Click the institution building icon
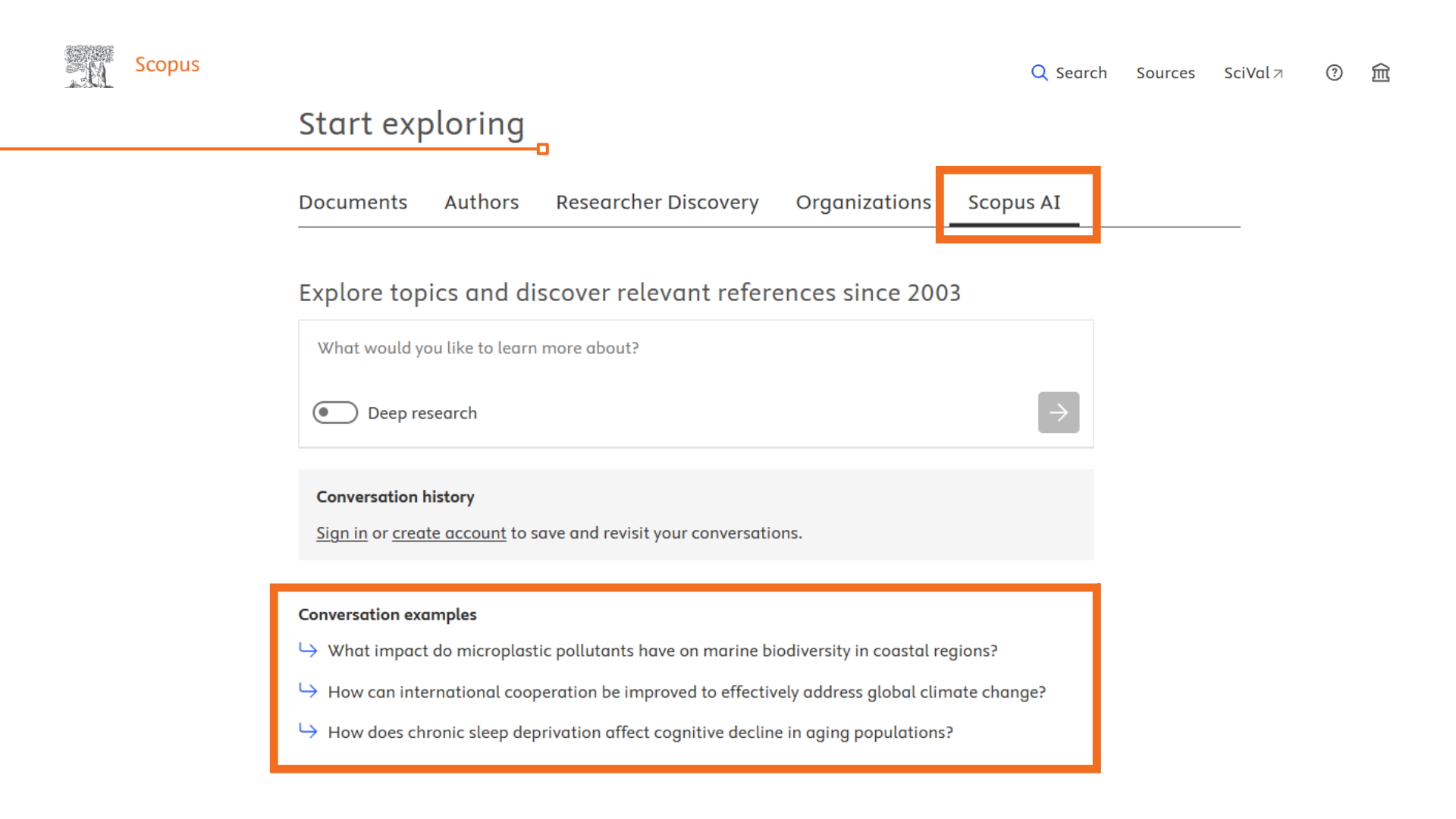 pos(1380,73)
